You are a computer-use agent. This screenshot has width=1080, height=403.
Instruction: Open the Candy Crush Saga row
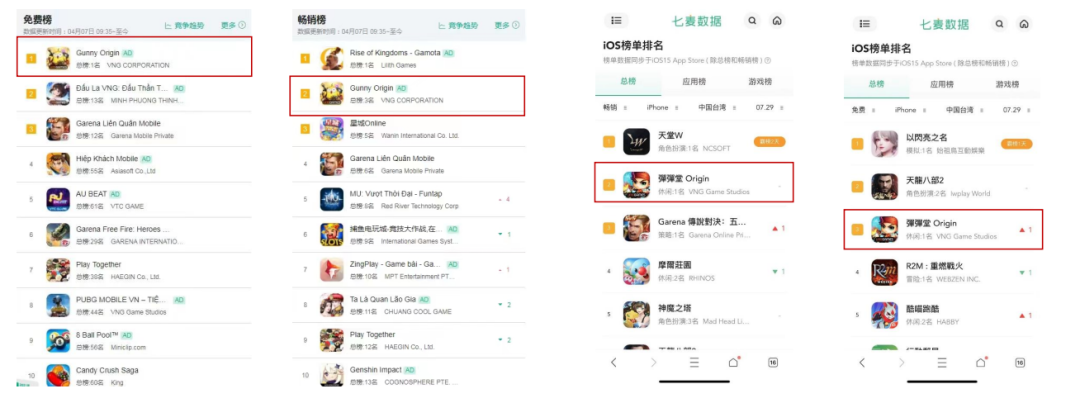(134, 375)
